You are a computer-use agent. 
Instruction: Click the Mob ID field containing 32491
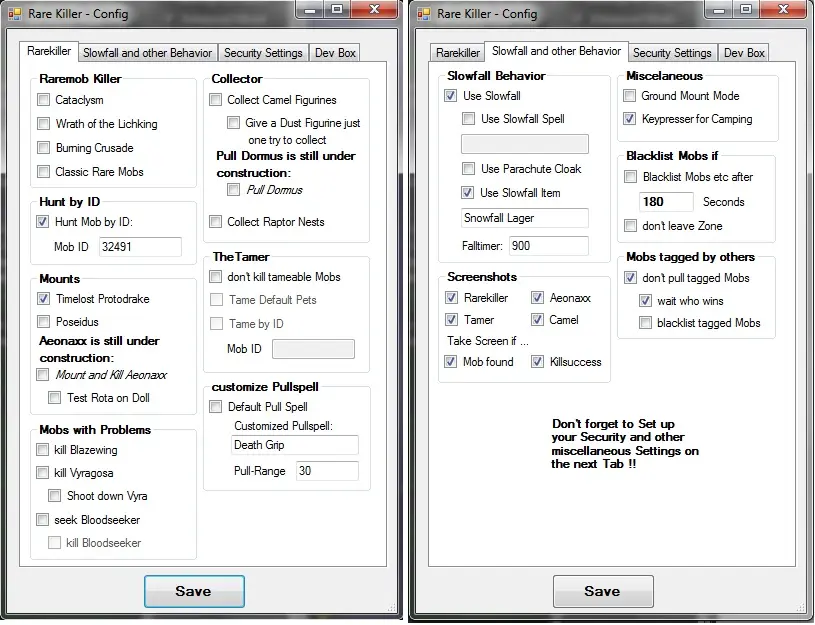[140, 247]
